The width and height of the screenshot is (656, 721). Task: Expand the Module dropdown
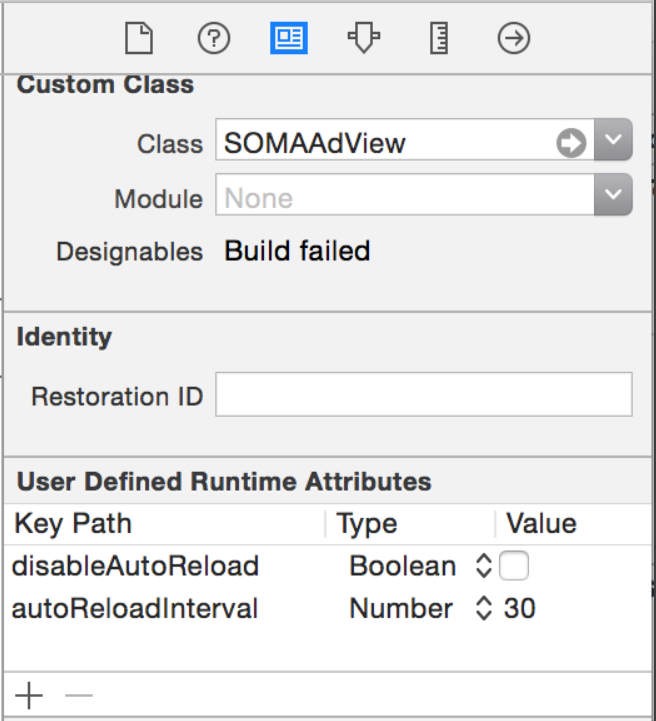[613, 195]
